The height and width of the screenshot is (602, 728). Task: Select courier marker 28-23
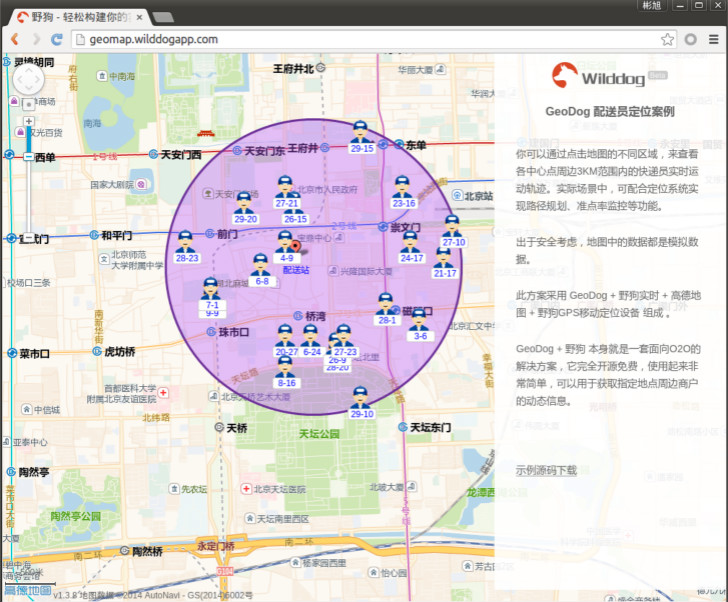pyautogui.click(x=186, y=247)
